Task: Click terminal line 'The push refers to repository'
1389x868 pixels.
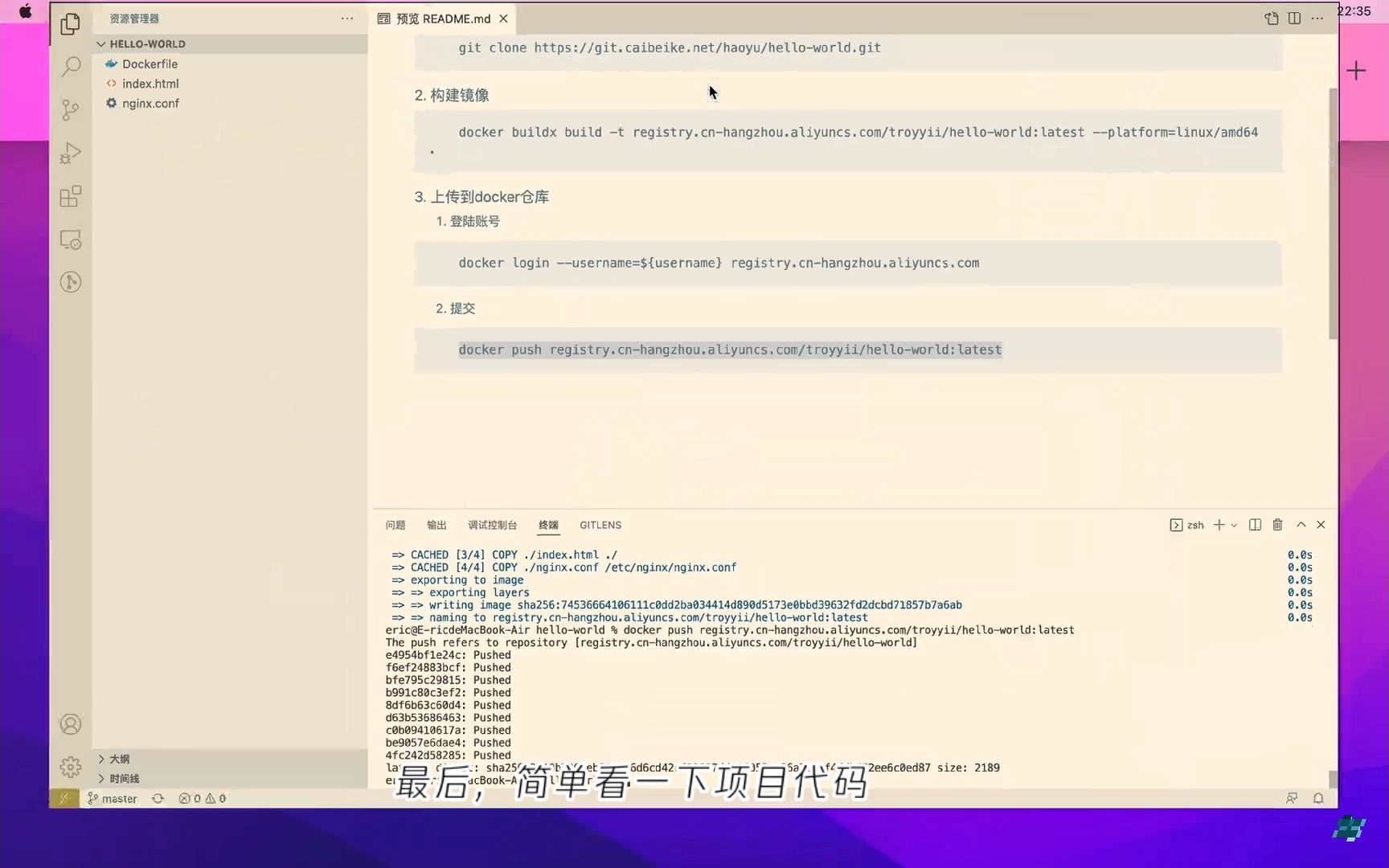Action: point(651,643)
